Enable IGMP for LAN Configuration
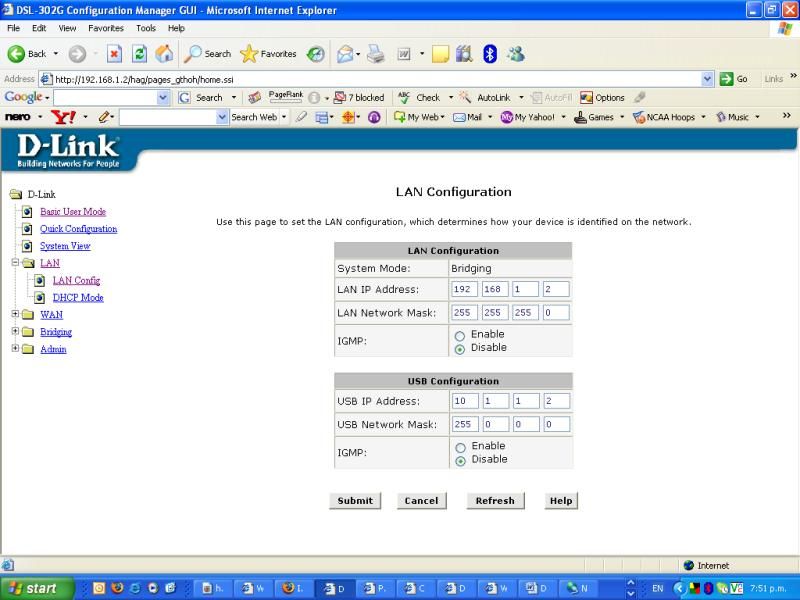800x600 pixels. (460, 336)
